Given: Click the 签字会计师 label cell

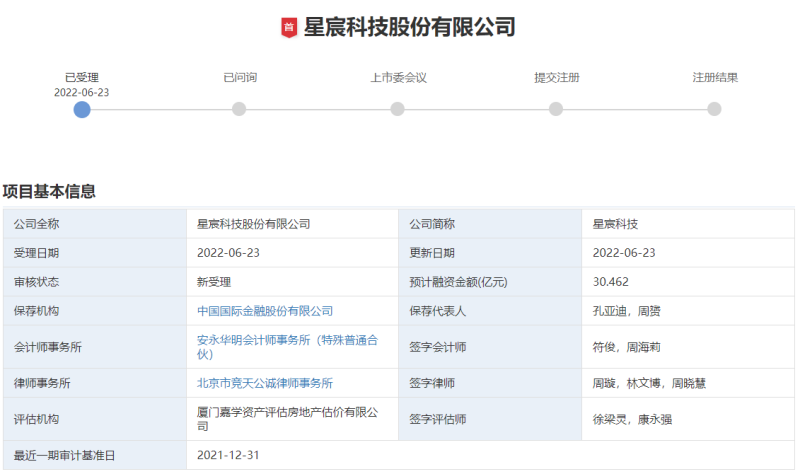Looking at the screenshot, I should click(x=490, y=347).
